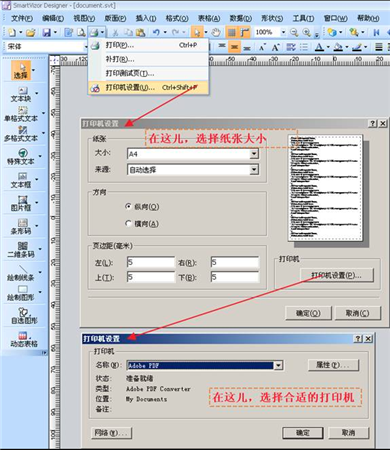The image size is (390, 450).
Task: Select the 绘制线条 line drawing tool
Action: 21,273
